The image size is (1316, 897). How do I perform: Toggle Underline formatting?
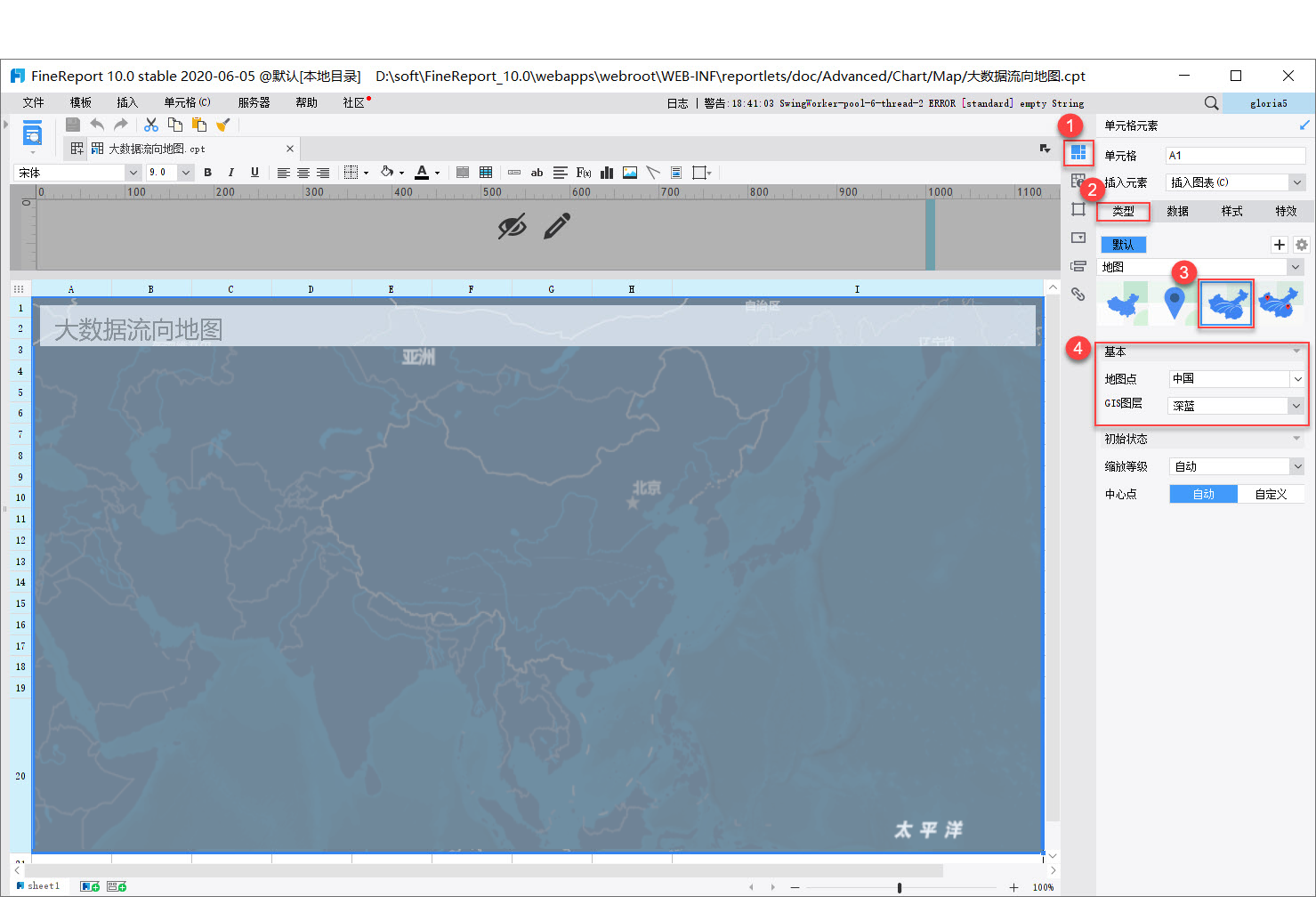click(x=254, y=173)
